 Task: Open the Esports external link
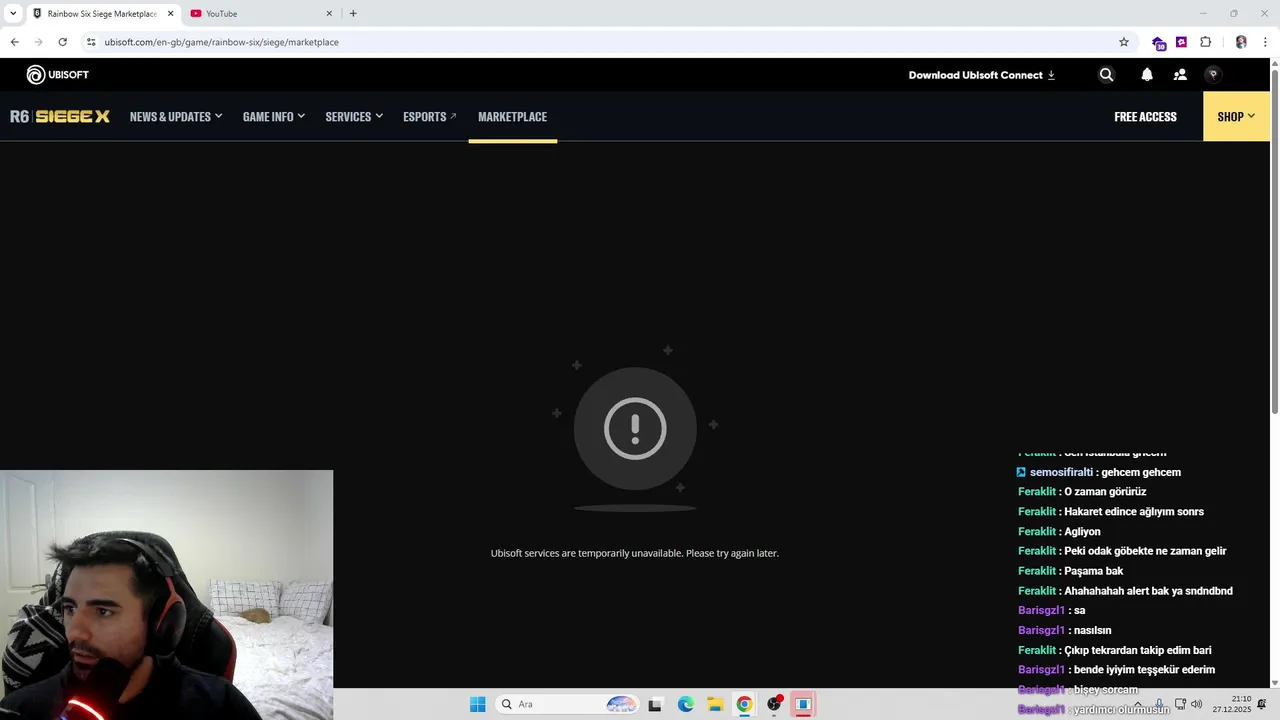pyautogui.click(x=430, y=117)
